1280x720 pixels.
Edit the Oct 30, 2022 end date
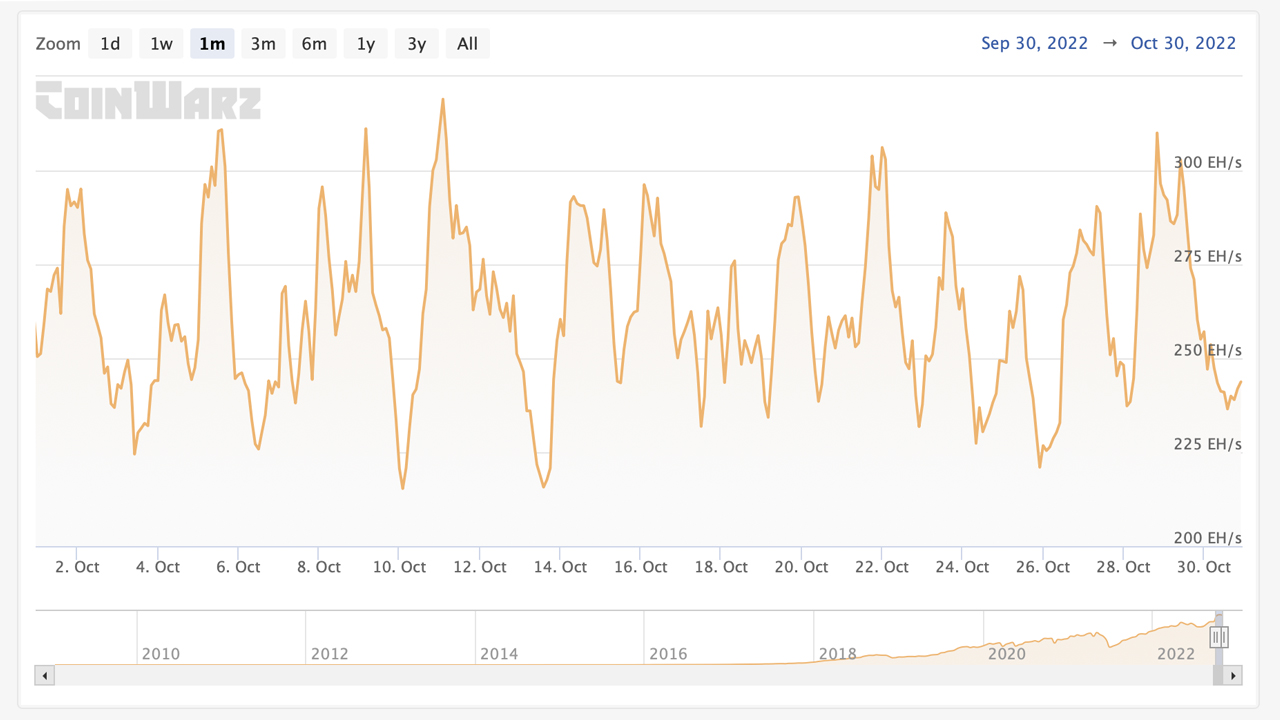1183,43
